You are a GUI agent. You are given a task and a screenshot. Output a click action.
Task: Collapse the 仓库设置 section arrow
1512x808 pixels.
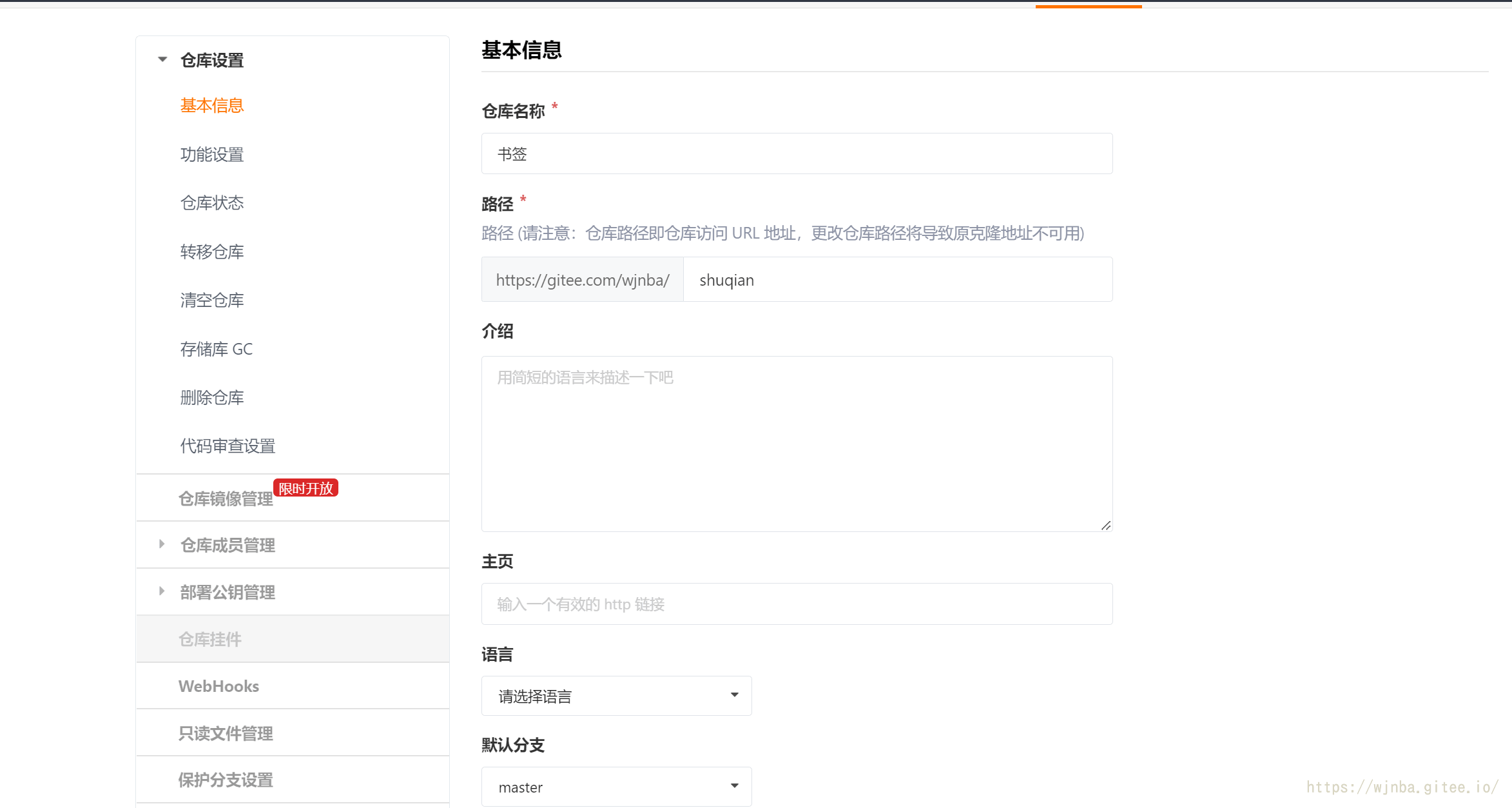tap(162, 59)
